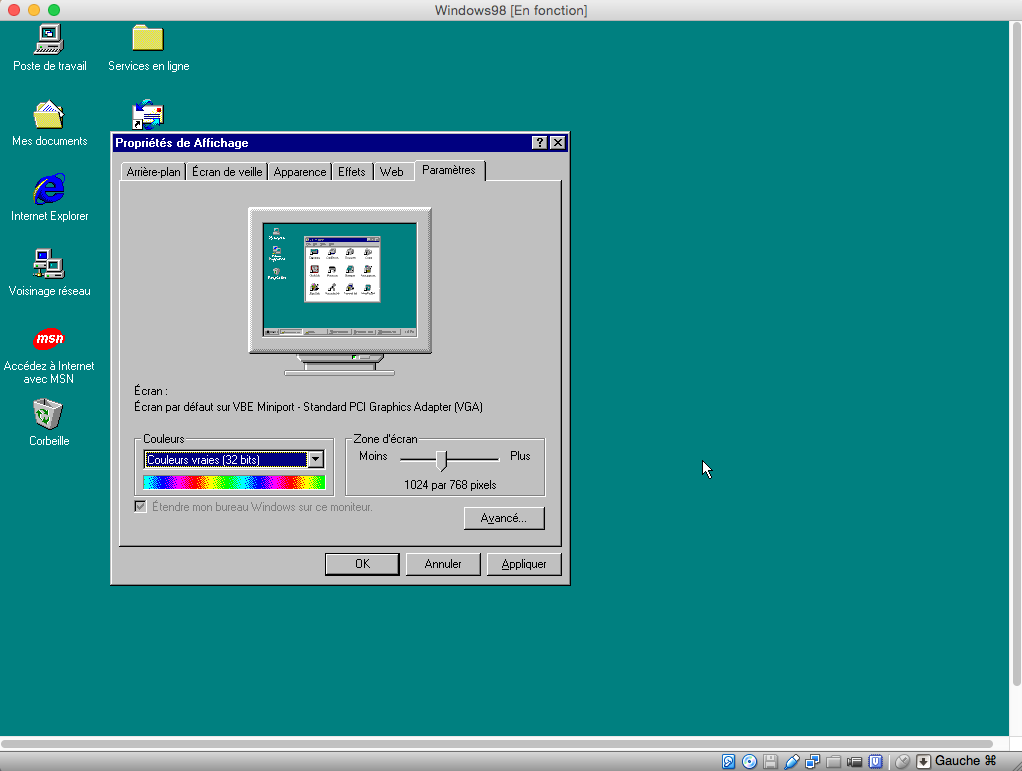Open Voisinage réseau icon
Viewport: 1022px width, 771px height.
[49, 264]
